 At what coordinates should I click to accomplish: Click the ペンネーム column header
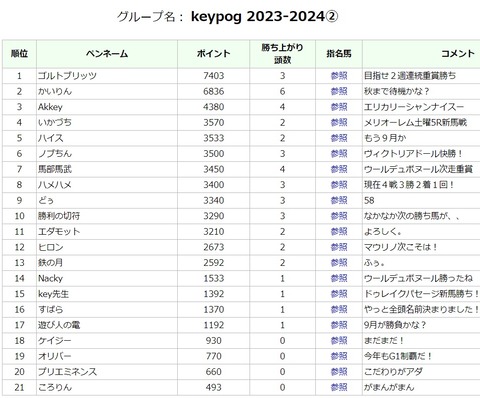click(107, 54)
